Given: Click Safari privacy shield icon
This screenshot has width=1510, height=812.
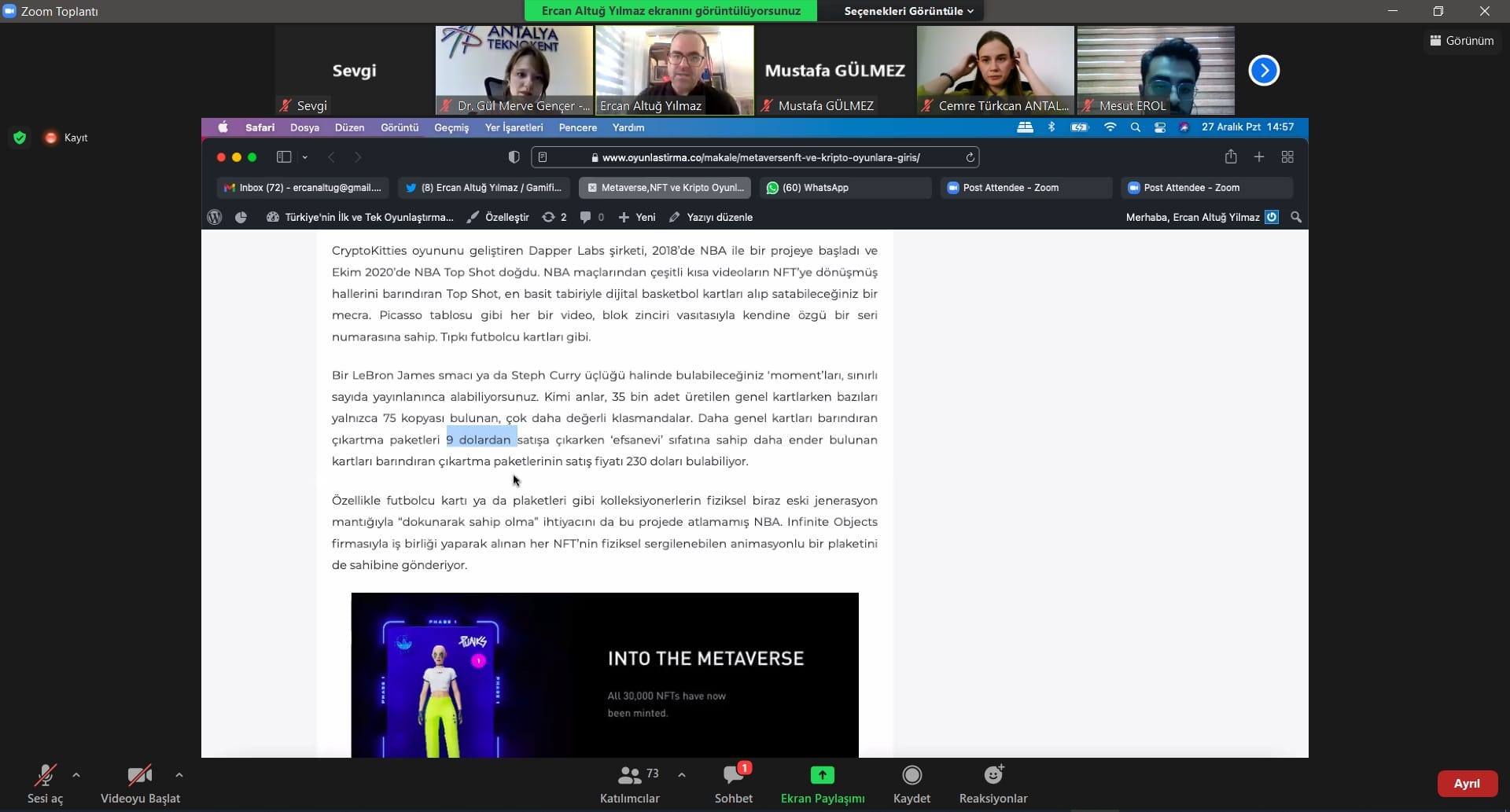Looking at the screenshot, I should click(x=514, y=157).
